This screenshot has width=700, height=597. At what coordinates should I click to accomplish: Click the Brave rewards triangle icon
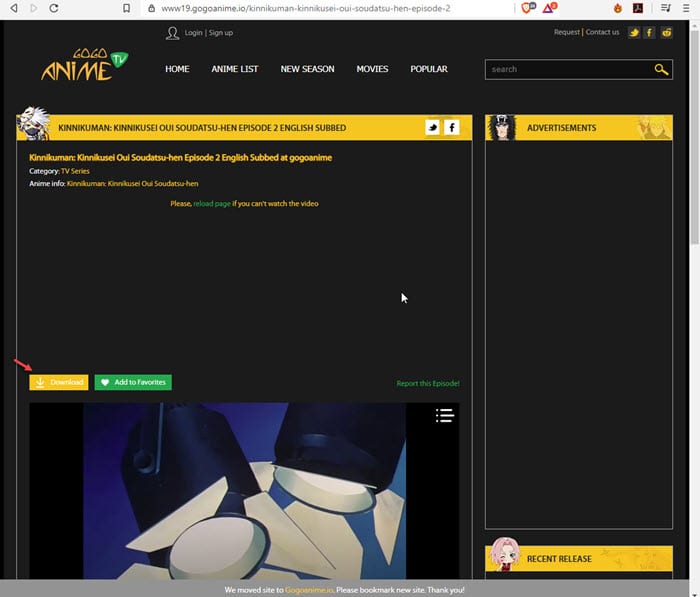pos(550,8)
